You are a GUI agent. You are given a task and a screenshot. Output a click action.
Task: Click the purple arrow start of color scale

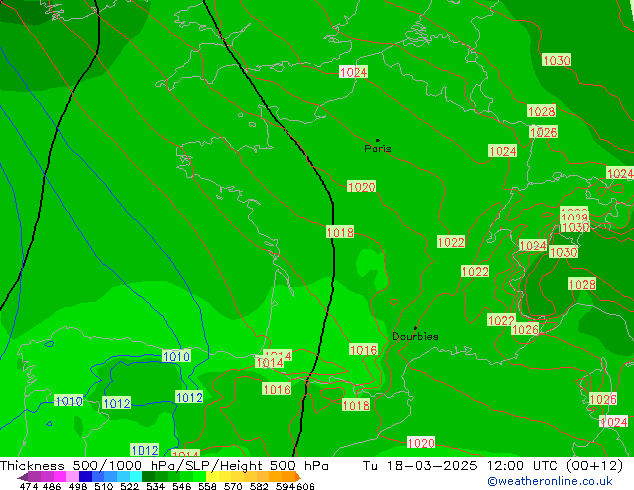[x=23, y=477]
